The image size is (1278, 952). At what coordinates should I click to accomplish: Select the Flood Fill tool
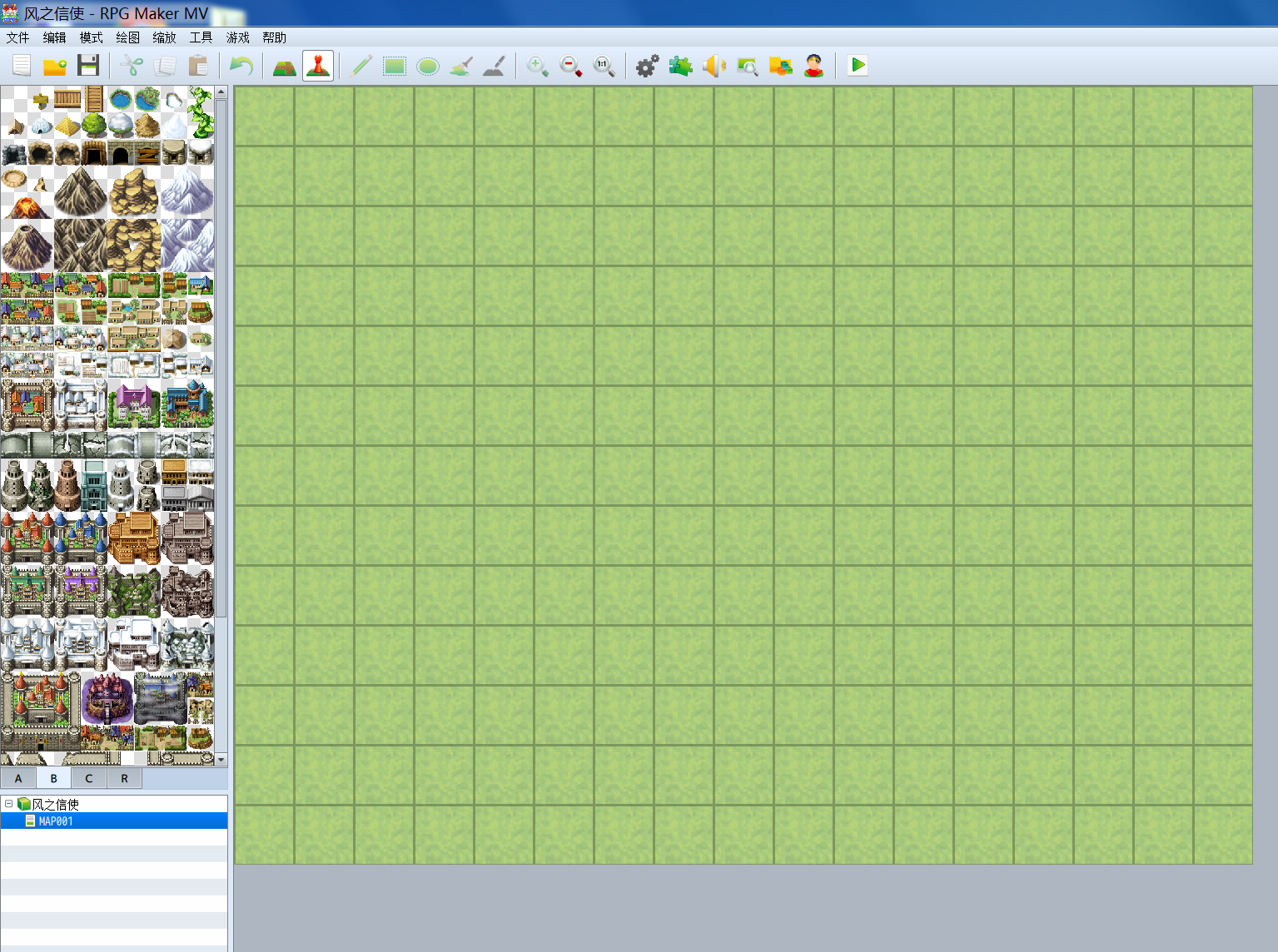(461, 66)
